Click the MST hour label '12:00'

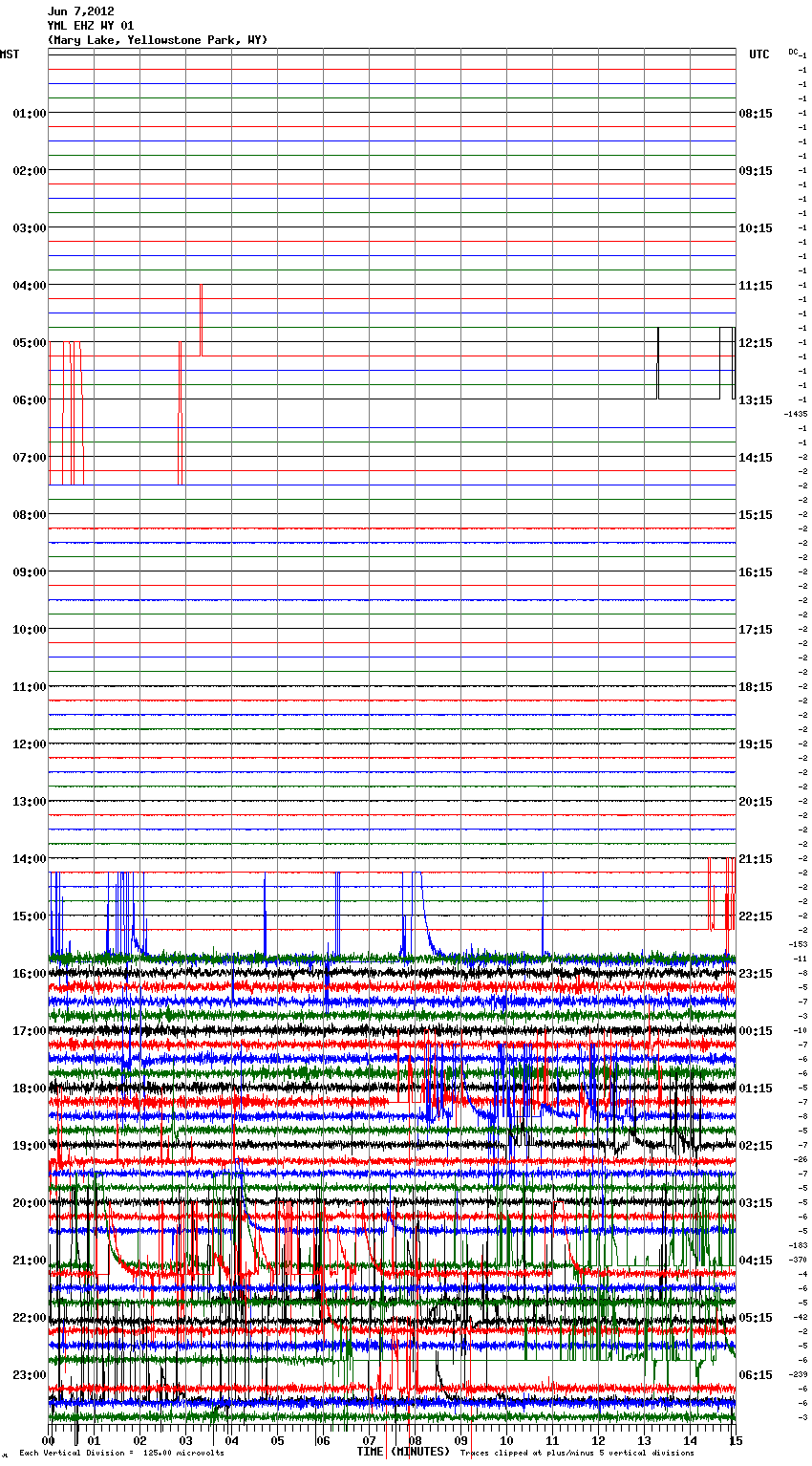point(30,744)
